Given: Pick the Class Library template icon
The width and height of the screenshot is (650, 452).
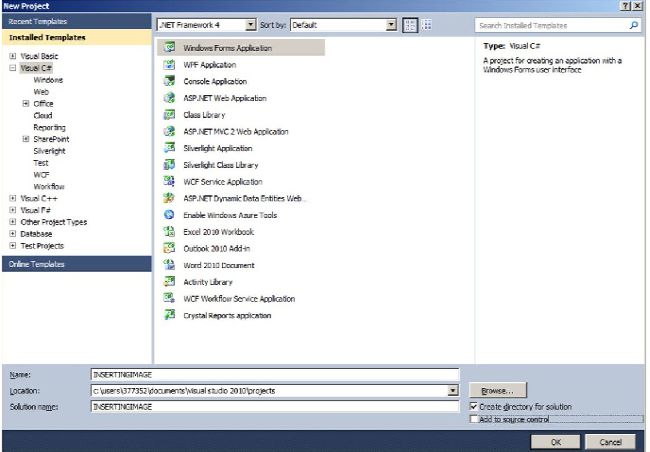Looking at the screenshot, I should tap(169, 114).
